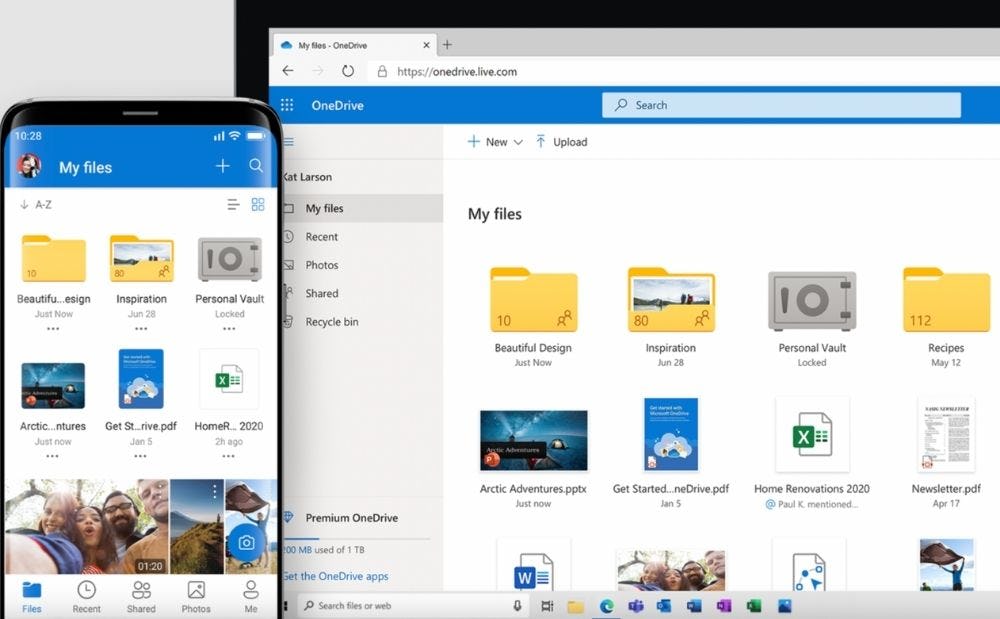Toggle the A-Z sort direction arrow
The width and height of the screenshot is (1000, 619).
24,204
